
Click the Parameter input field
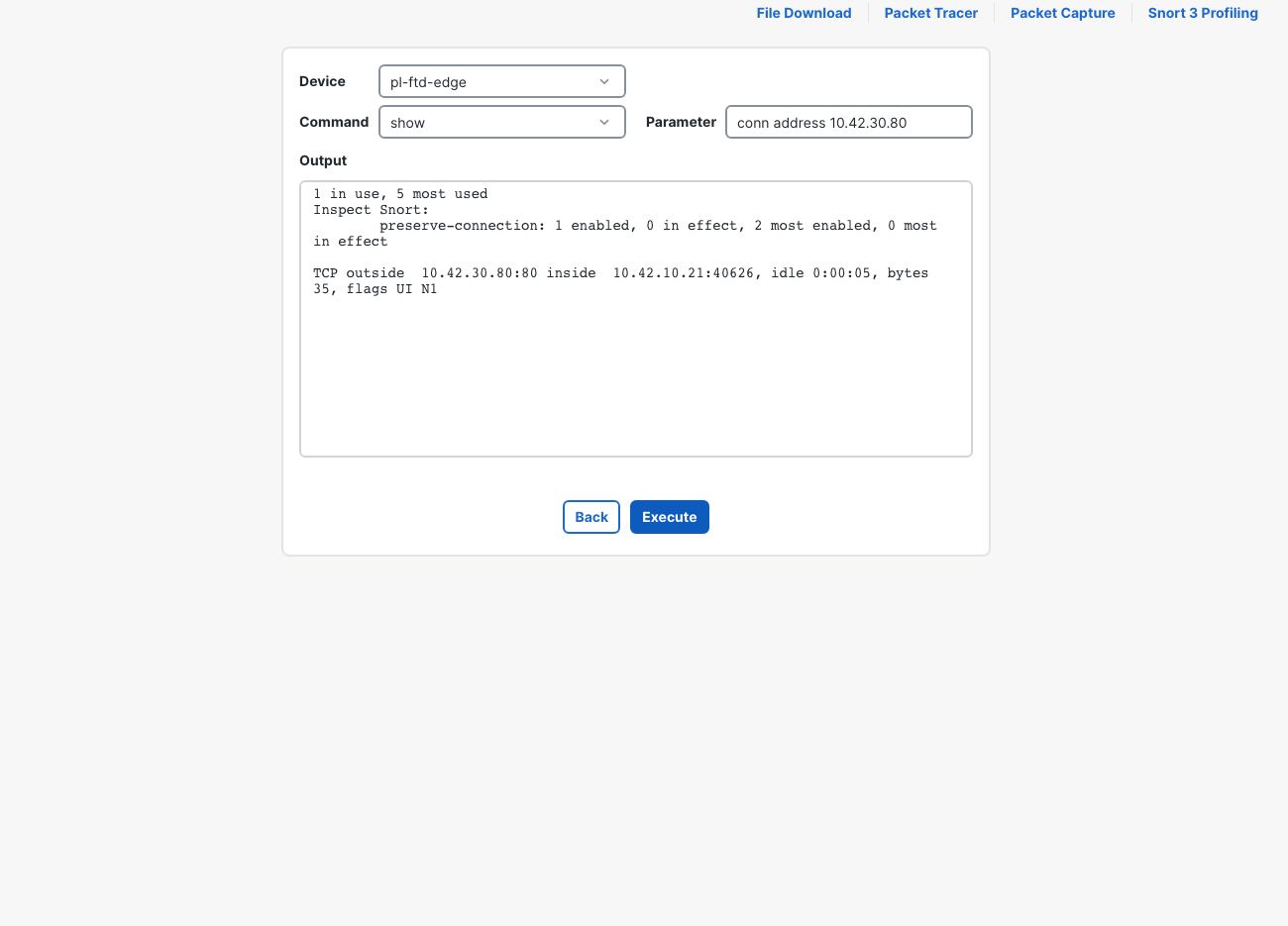click(x=849, y=122)
